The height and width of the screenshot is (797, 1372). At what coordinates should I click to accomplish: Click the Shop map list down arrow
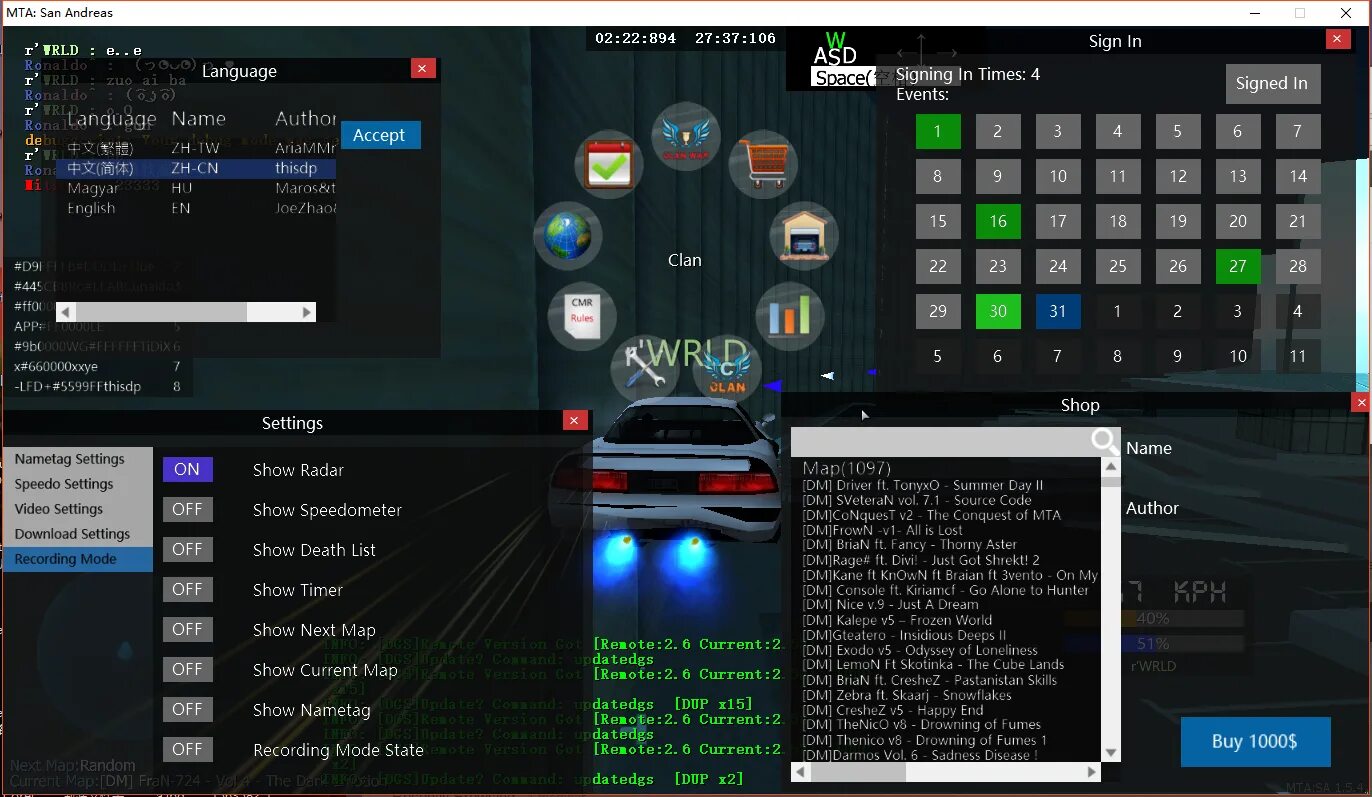click(x=1111, y=753)
